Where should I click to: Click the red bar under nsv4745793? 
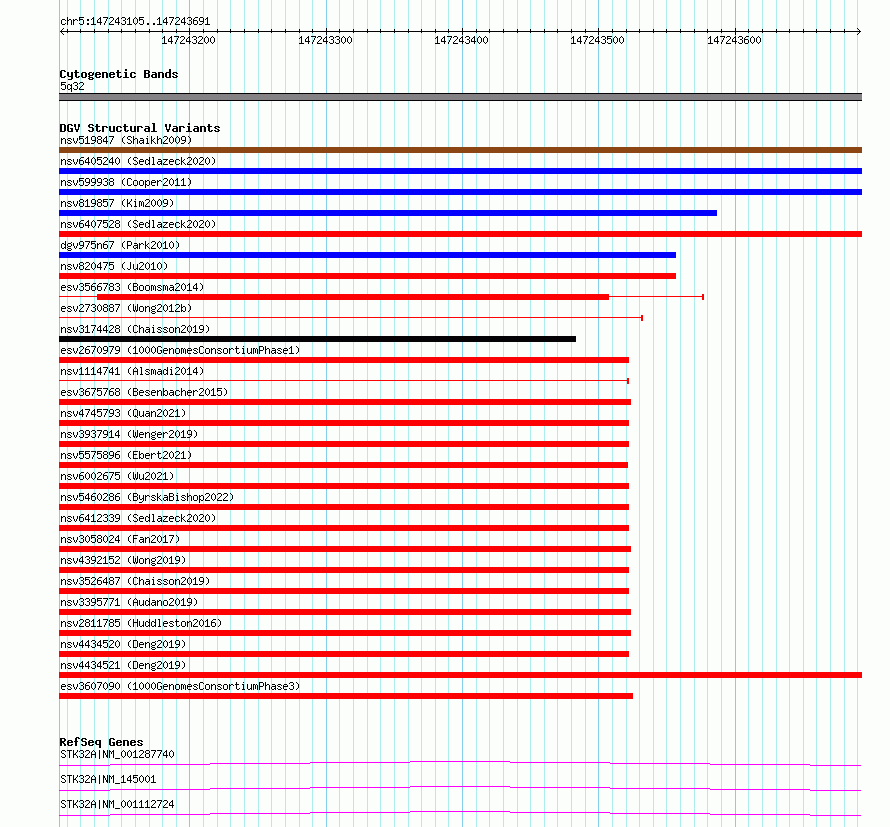(x=344, y=423)
